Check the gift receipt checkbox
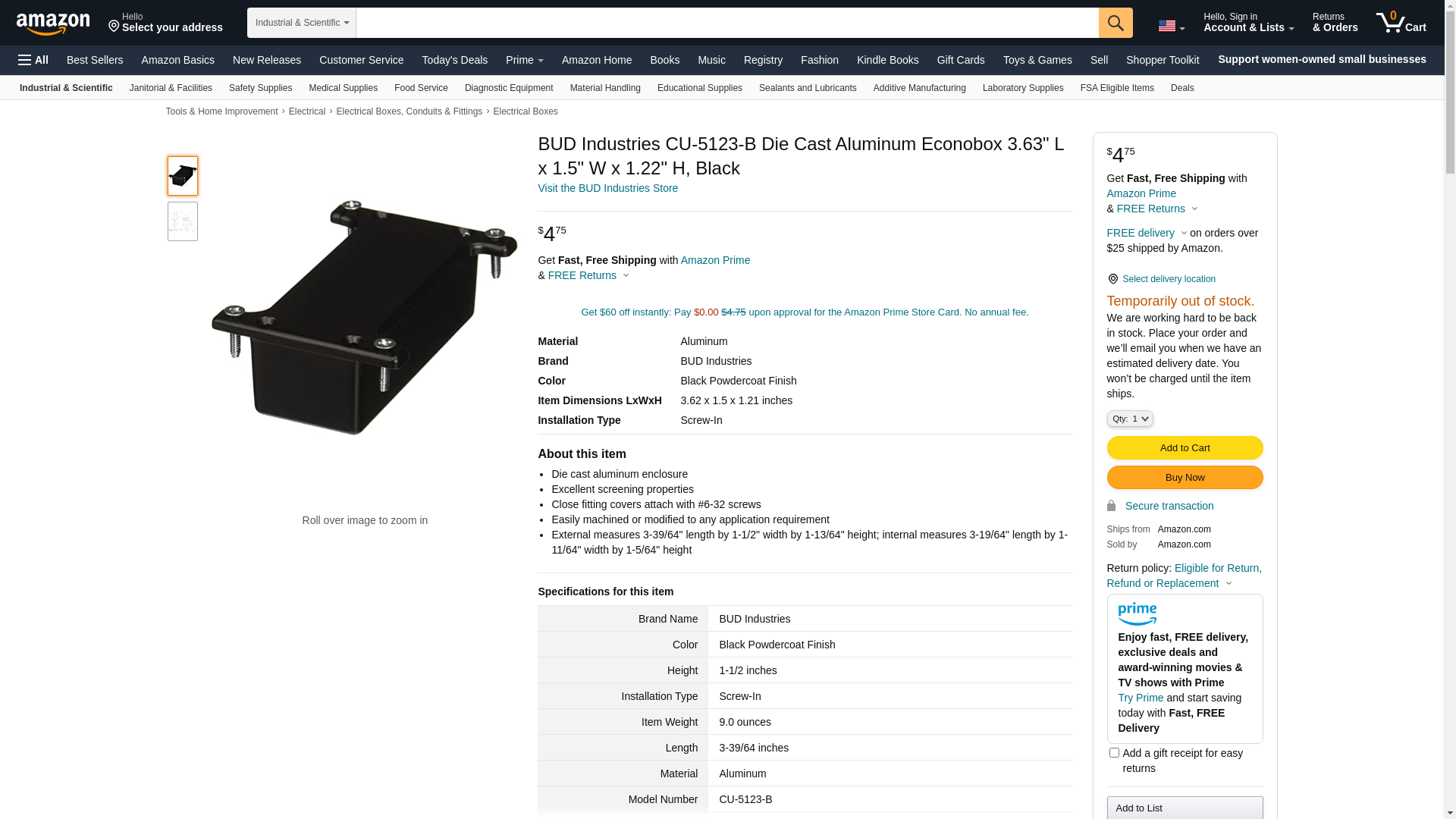The height and width of the screenshot is (819, 1456). coord(1114,753)
